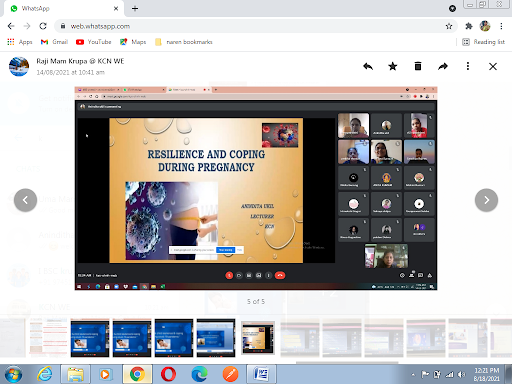Open the Apps bookmark shortcut
Image resolution: width=512 pixels, height=384 pixels.
click(x=20, y=42)
